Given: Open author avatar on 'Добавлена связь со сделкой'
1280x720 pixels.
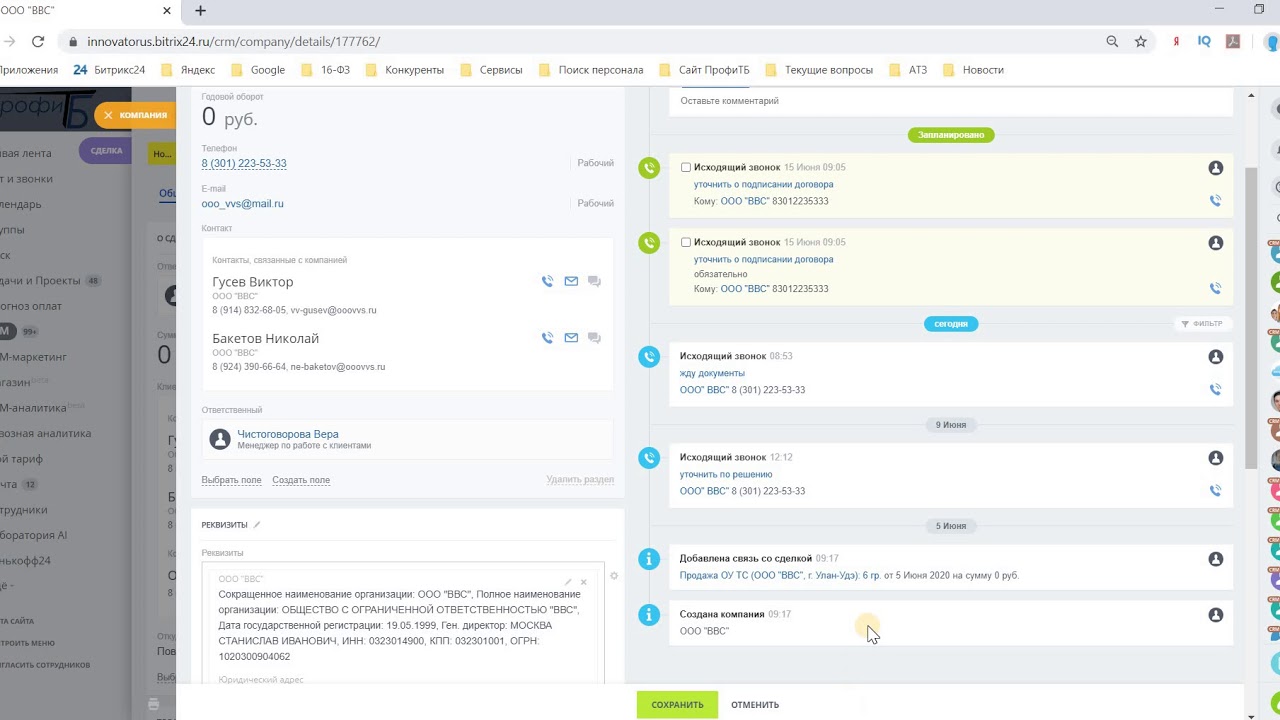Looking at the screenshot, I should [1215, 559].
